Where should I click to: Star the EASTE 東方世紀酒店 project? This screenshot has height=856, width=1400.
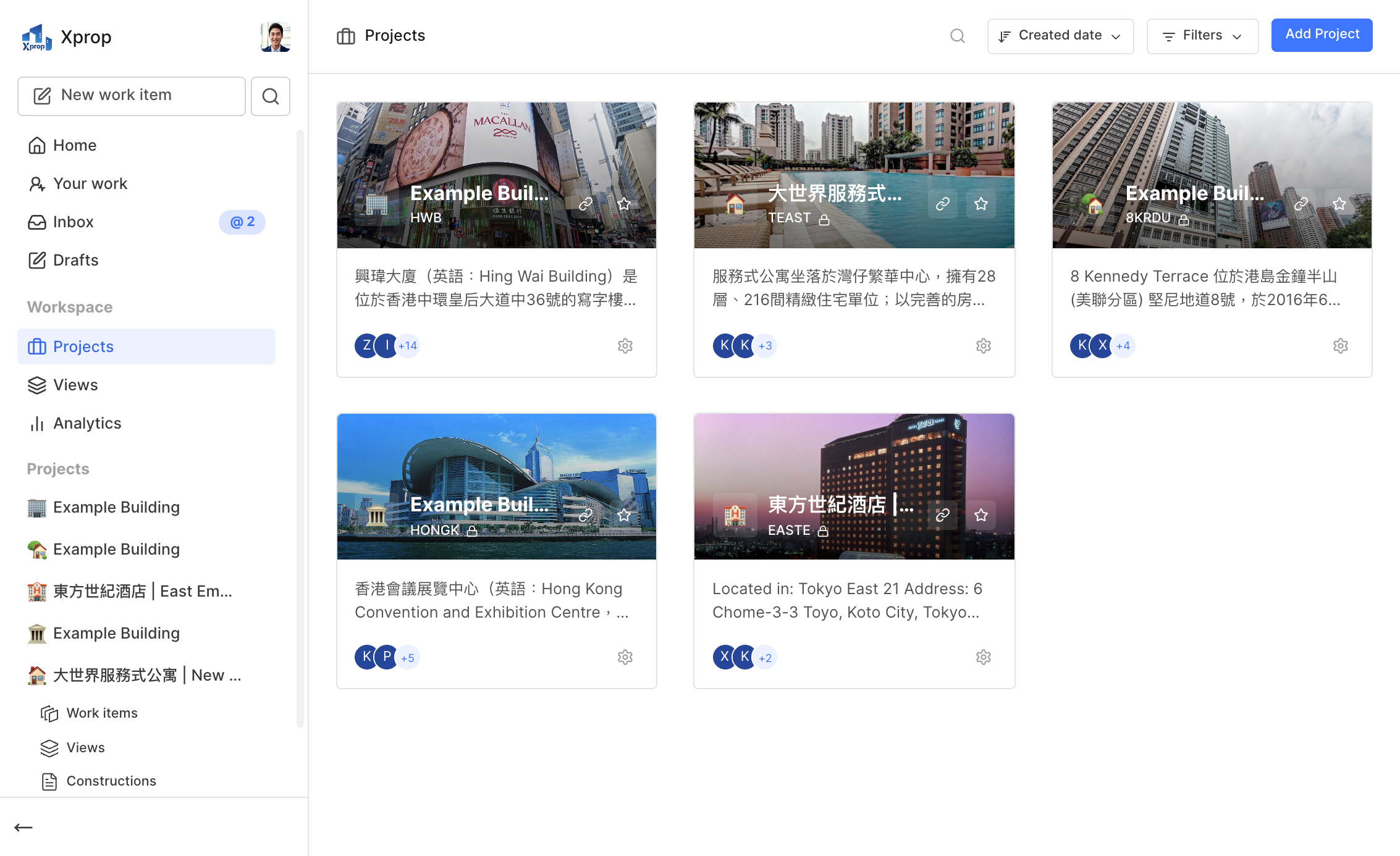[x=981, y=515]
